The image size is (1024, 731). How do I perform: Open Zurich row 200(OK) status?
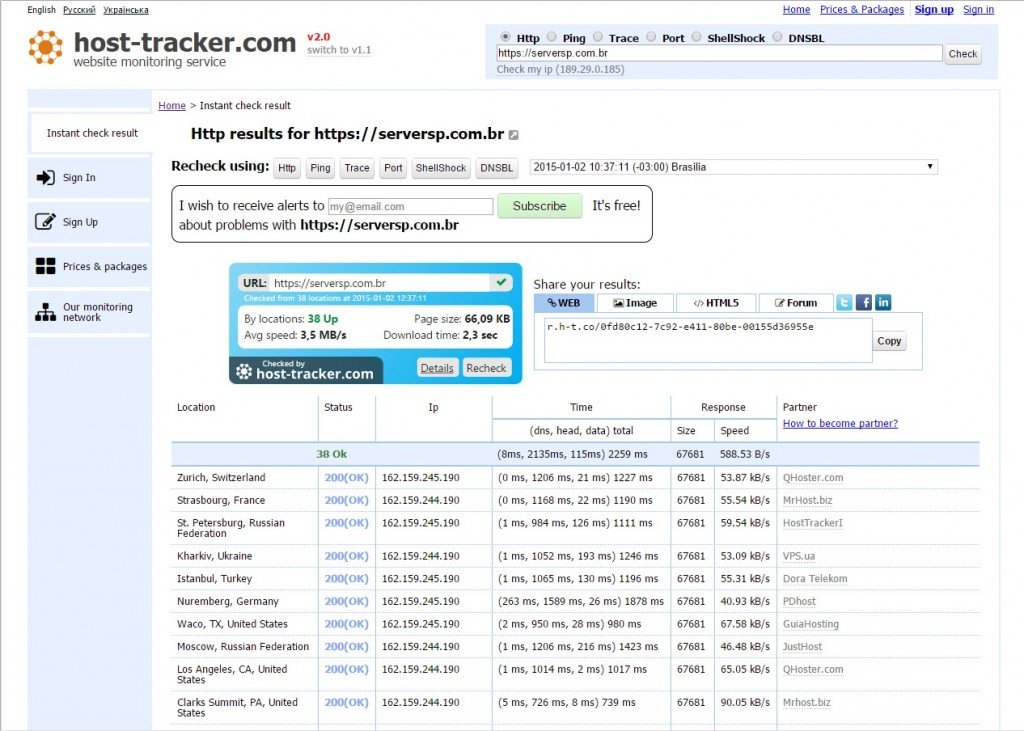[x=346, y=478]
